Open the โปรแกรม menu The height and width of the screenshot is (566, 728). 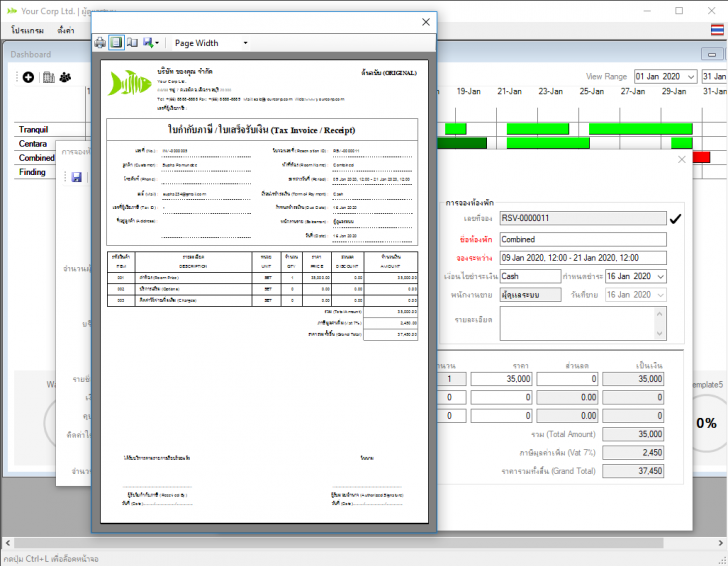28,31
